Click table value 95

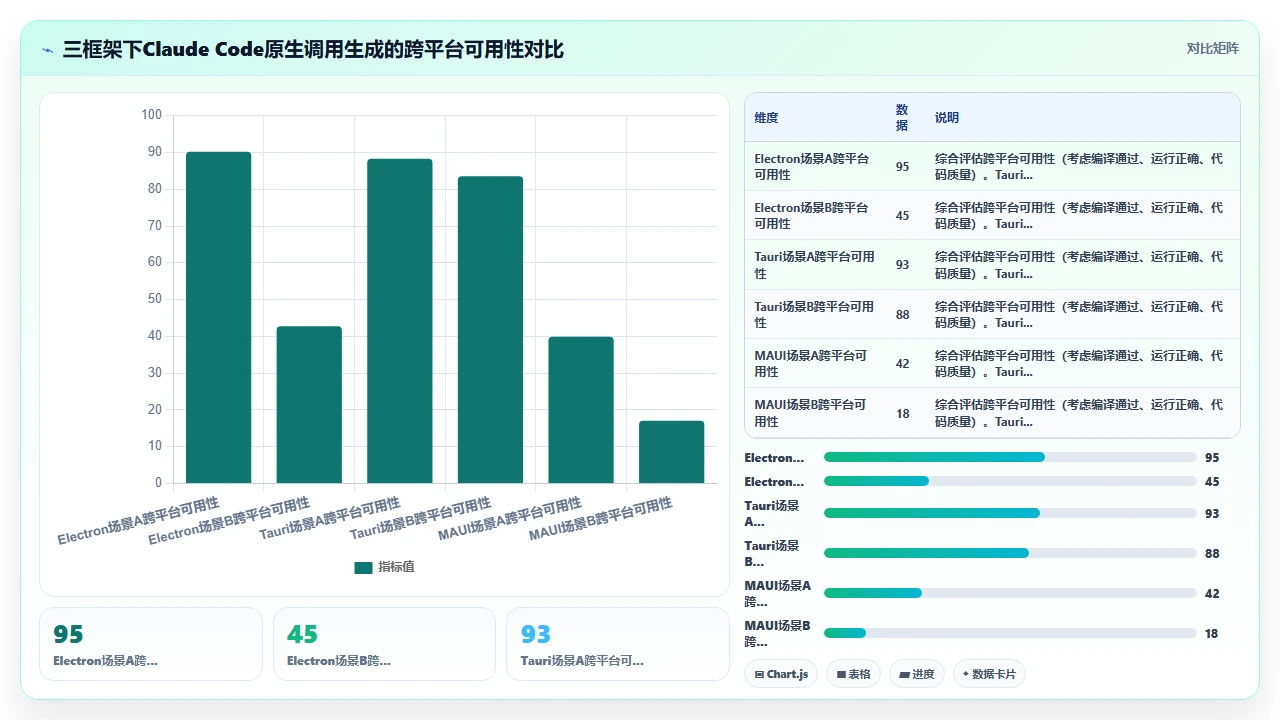coord(902,167)
